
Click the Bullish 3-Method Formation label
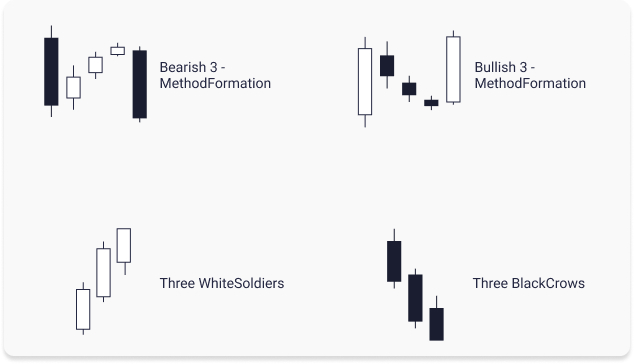[x=530, y=75]
